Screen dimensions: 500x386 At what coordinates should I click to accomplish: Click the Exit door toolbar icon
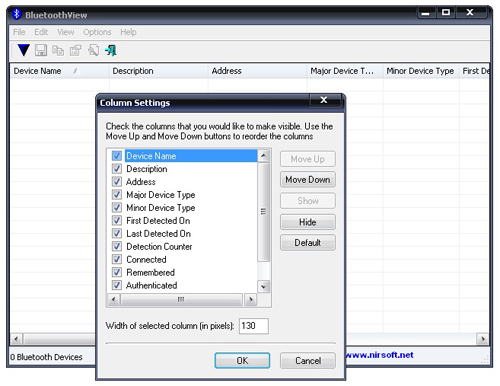tap(111, 50)
